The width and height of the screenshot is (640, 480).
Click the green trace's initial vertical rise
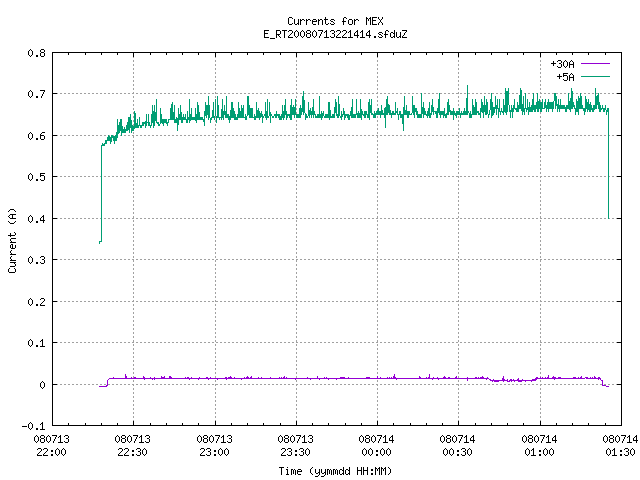[x=101, y=193]
